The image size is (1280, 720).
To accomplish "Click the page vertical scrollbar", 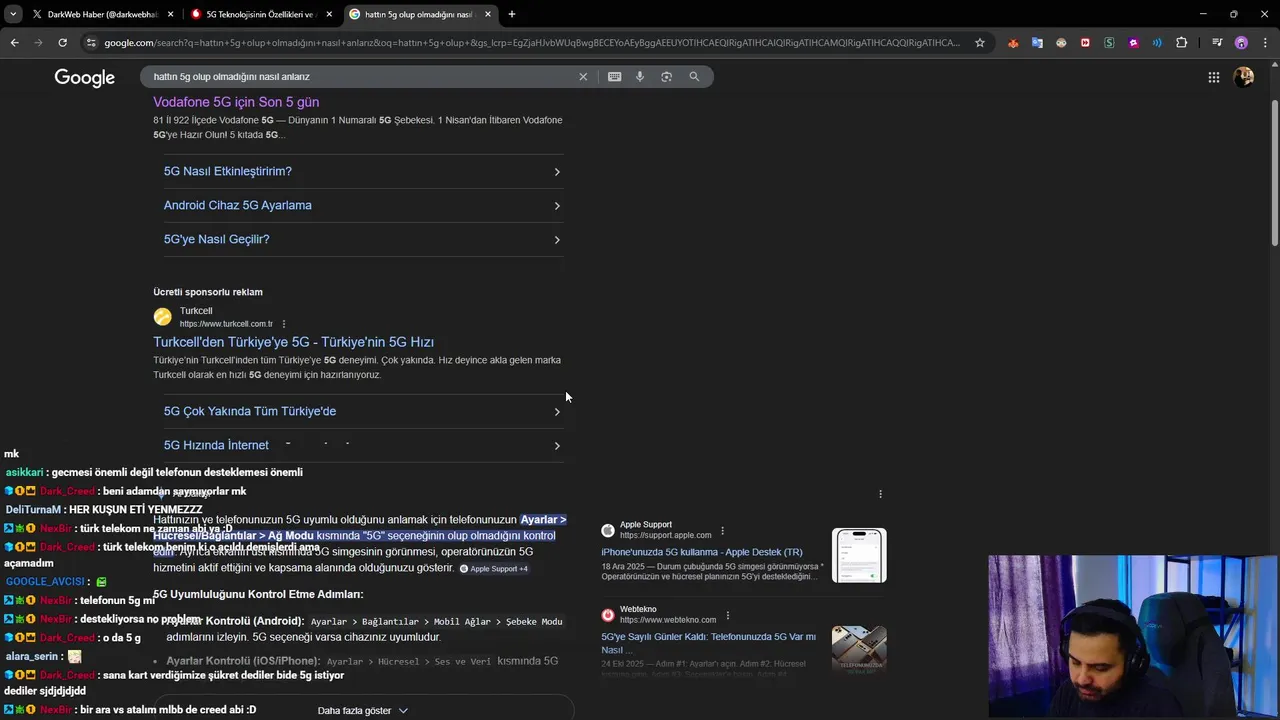I will (1274, 171).
